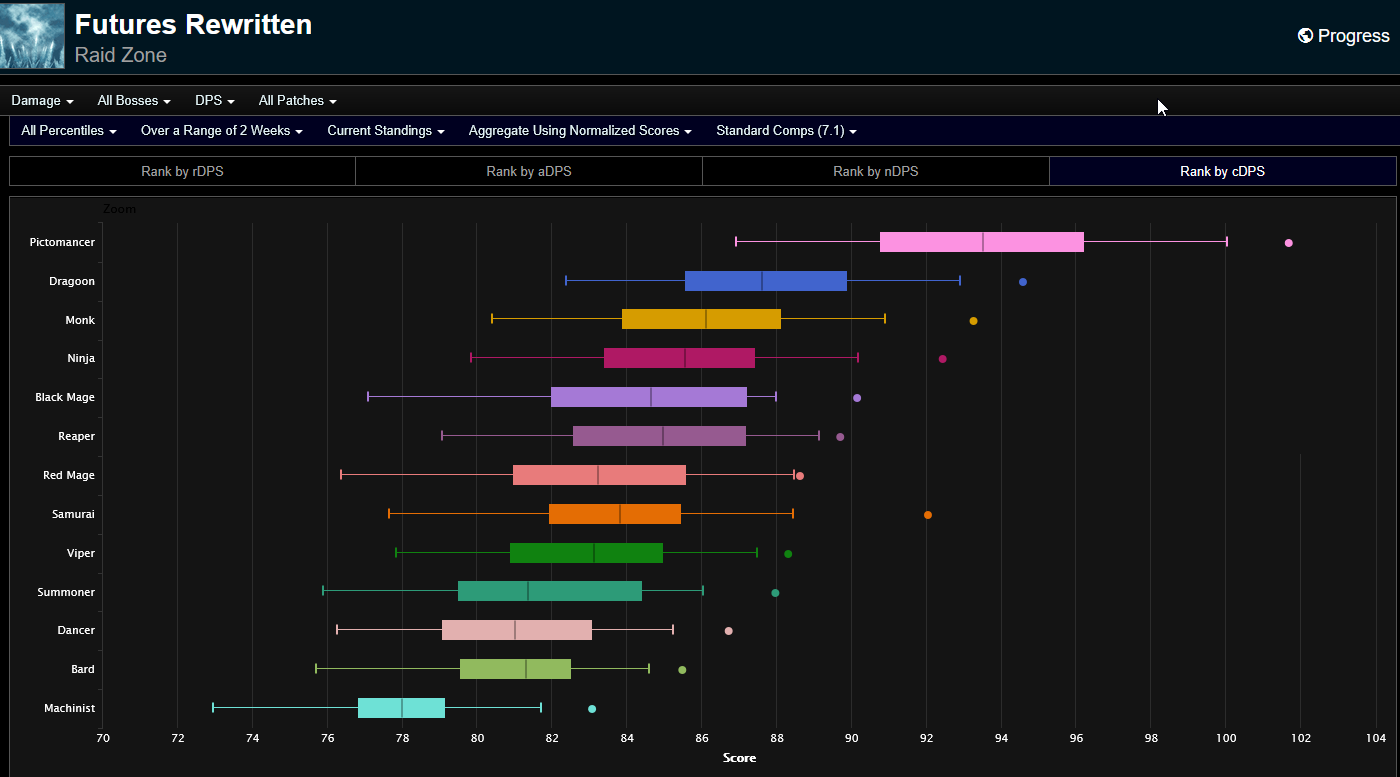Viewport: 1400px width, 777px height.
Task: Click the Viper outlier dot
Action: pos(788,554)
